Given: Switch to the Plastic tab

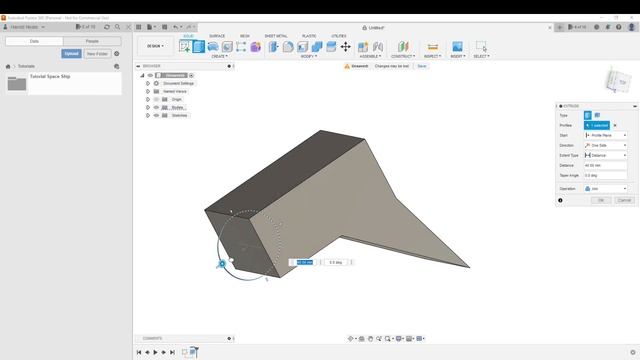Looking at the screenshot, I should 309,36.
